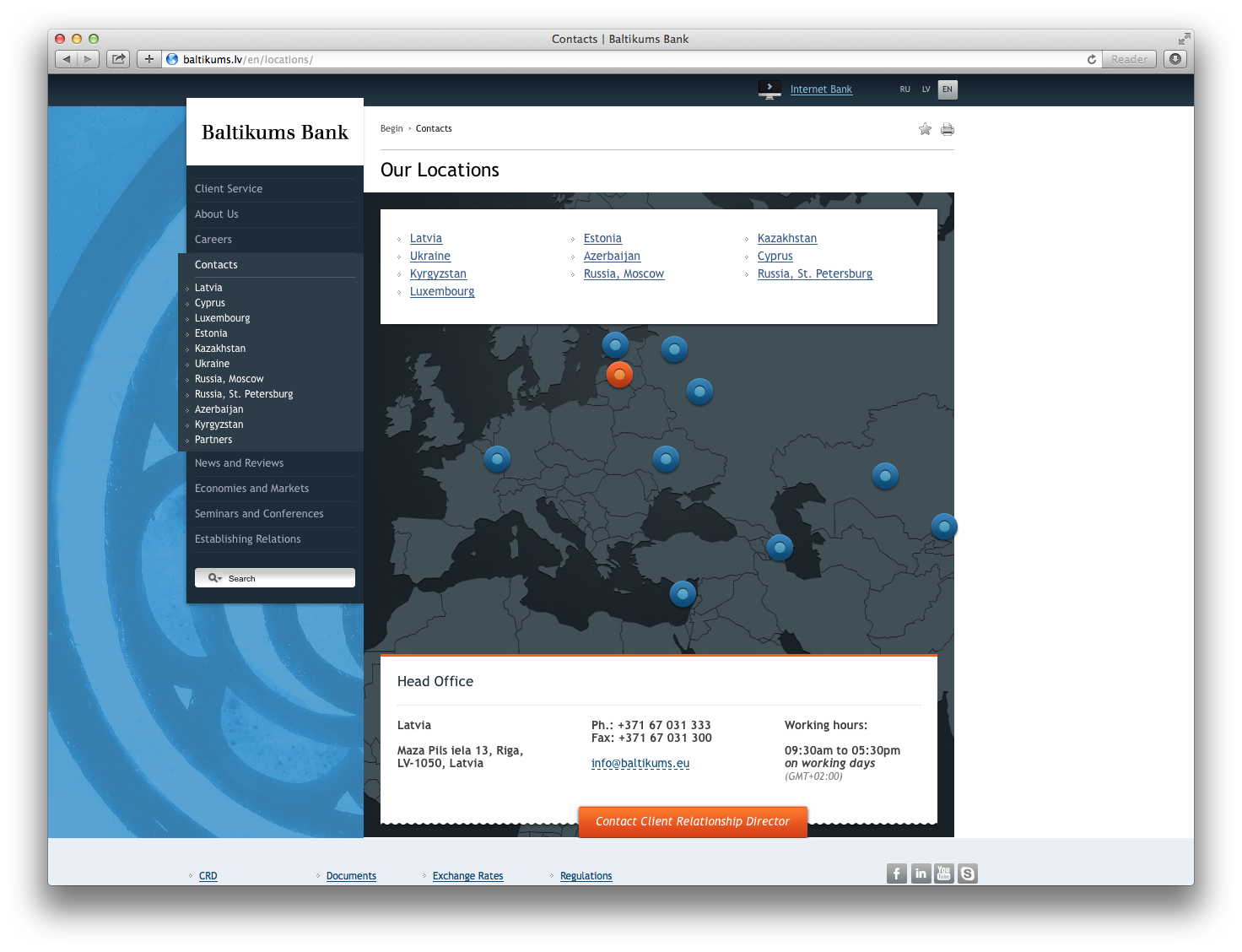
Task: Open Careers menu item
Action: [213, 240]
